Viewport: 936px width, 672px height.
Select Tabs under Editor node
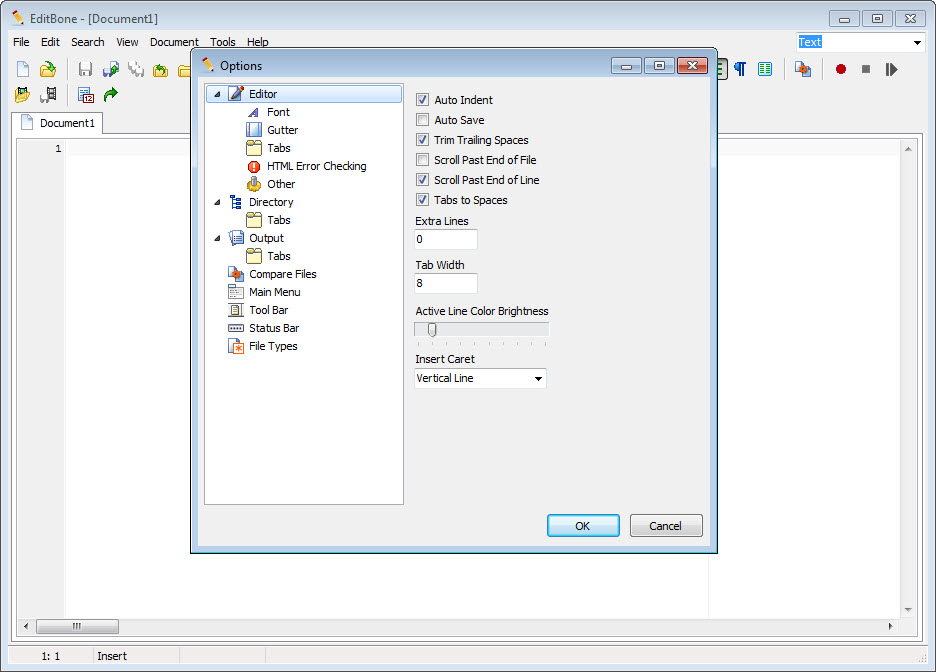(279, 148)
